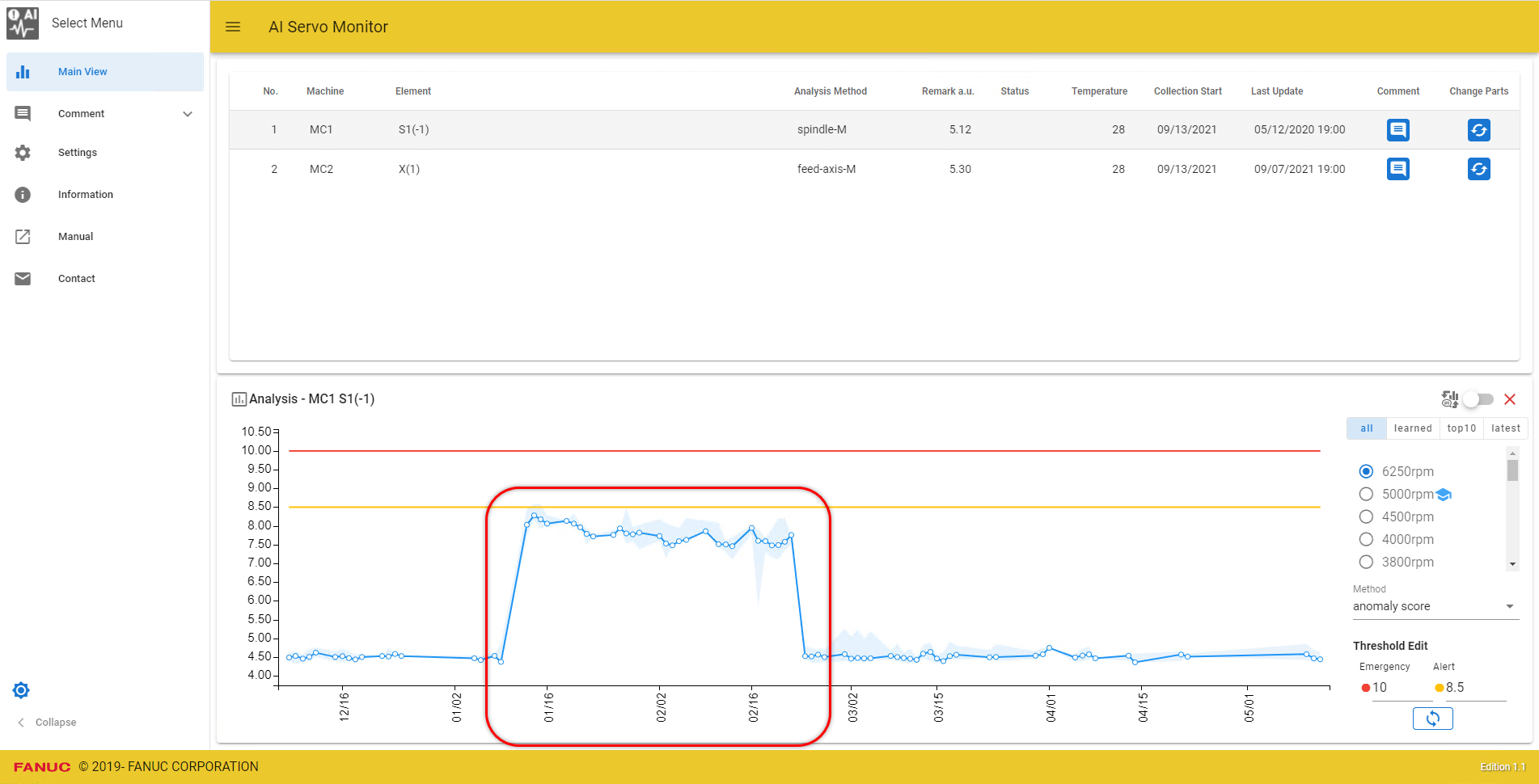
Task: Open the comment icon for MC1 row
Action: (x=1397, y=129)
